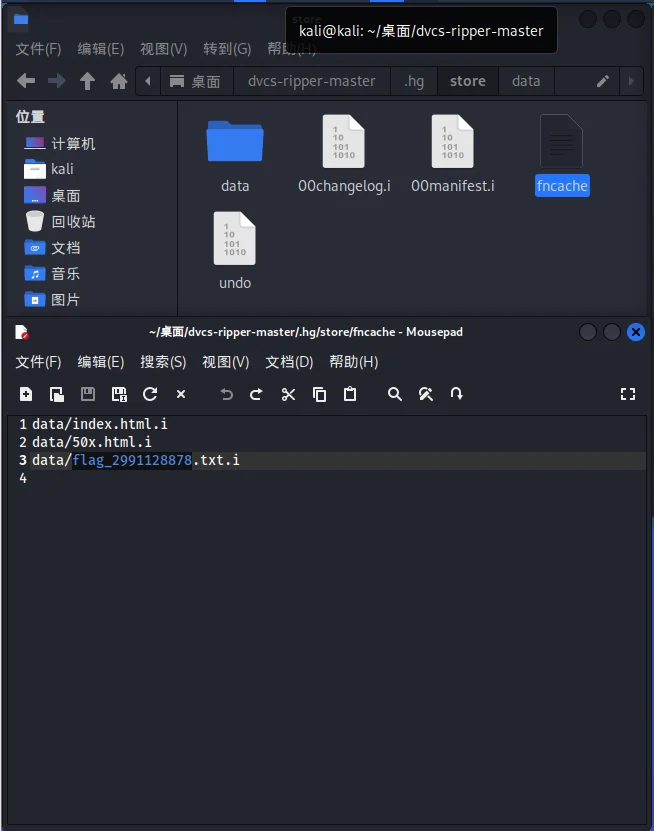The width and height of the screenshot is (654, 831).
Task: Click the Save As icon in Mousepad toolbar
Action: pyautogui.click(x=119, y=394)
